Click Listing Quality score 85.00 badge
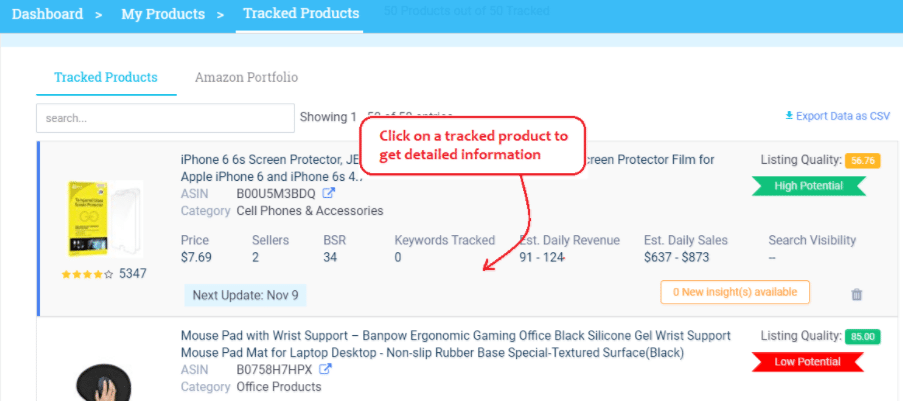This screenshot has width=903, height=401. [863, 336]
